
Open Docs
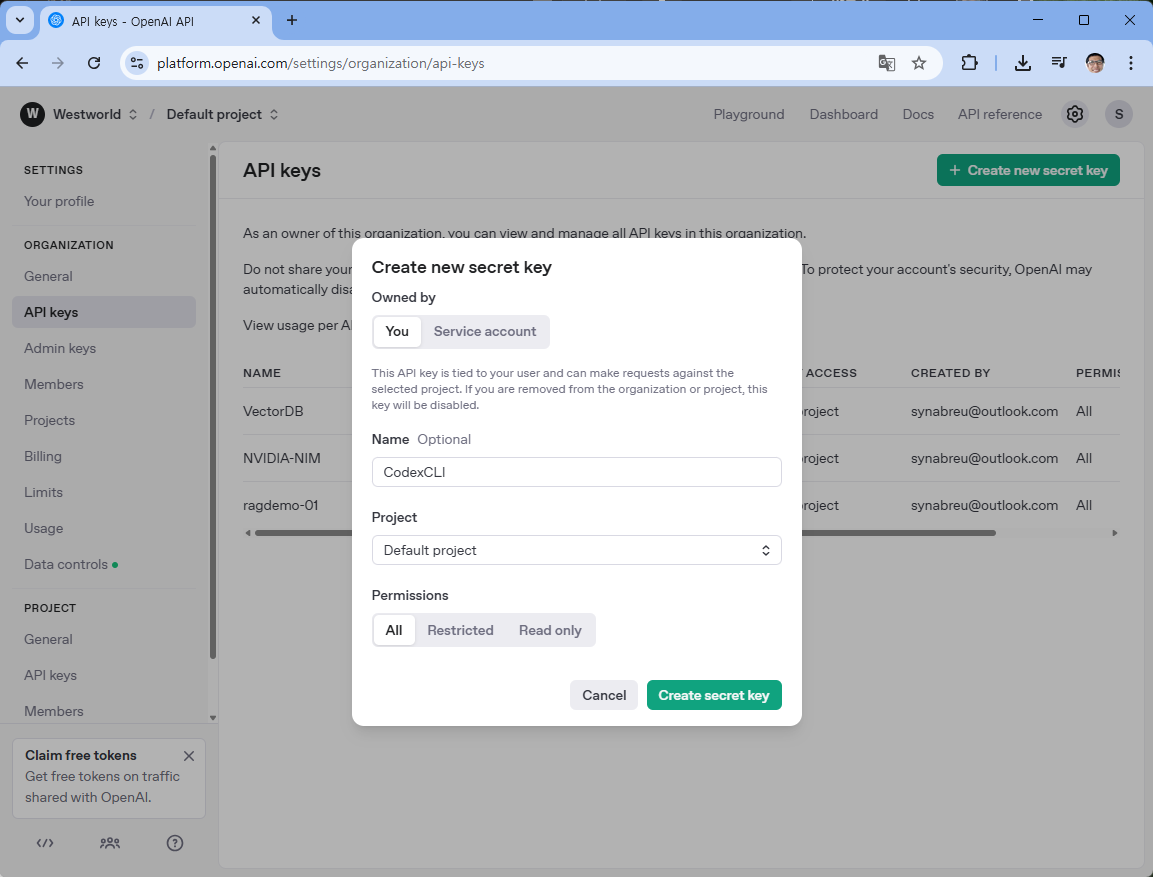click(918, 114)
